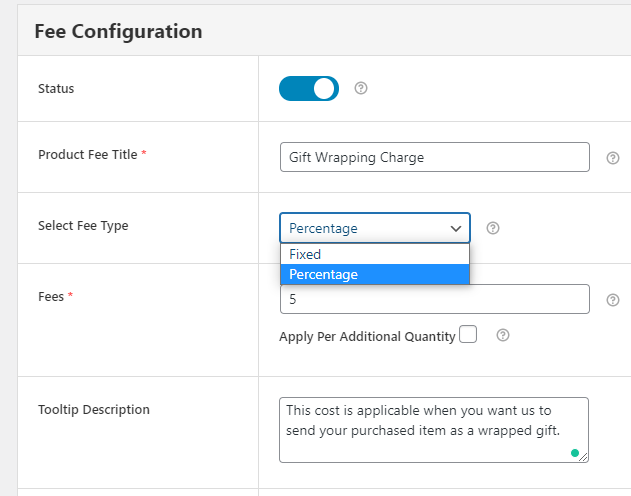Click help icon beside Select Fee Type dropdown
This screenshot has height=496, width=631.
(x=492, y=228)
